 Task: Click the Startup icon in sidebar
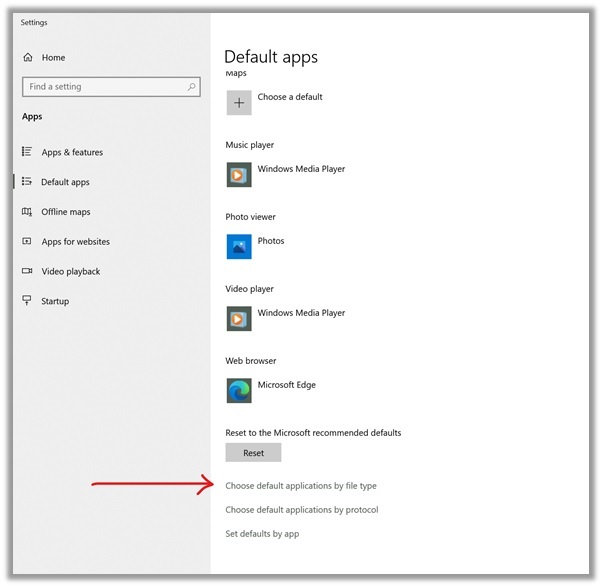click(x=27, y=301)
